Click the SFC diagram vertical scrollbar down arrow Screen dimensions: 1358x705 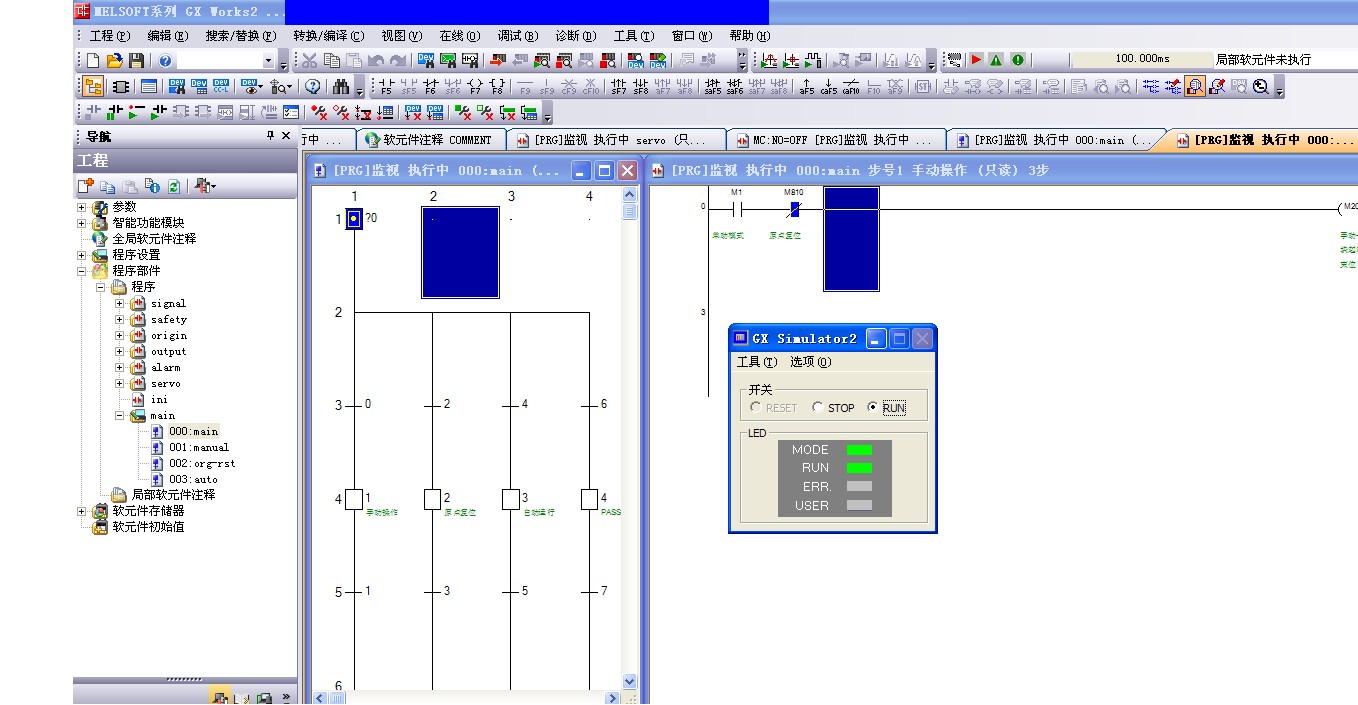click(x=629, y=681)
